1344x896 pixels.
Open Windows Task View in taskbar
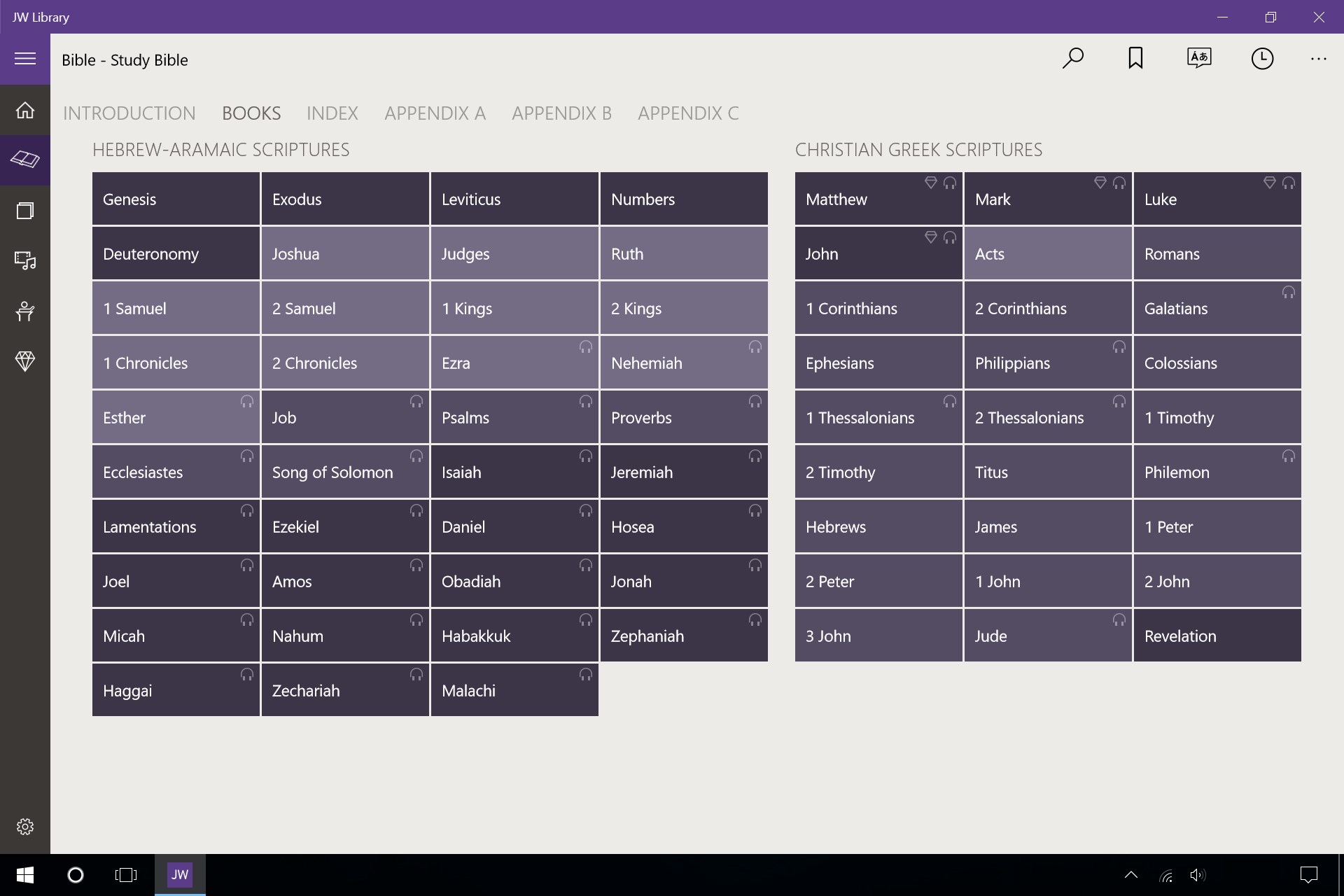[126, 875]
